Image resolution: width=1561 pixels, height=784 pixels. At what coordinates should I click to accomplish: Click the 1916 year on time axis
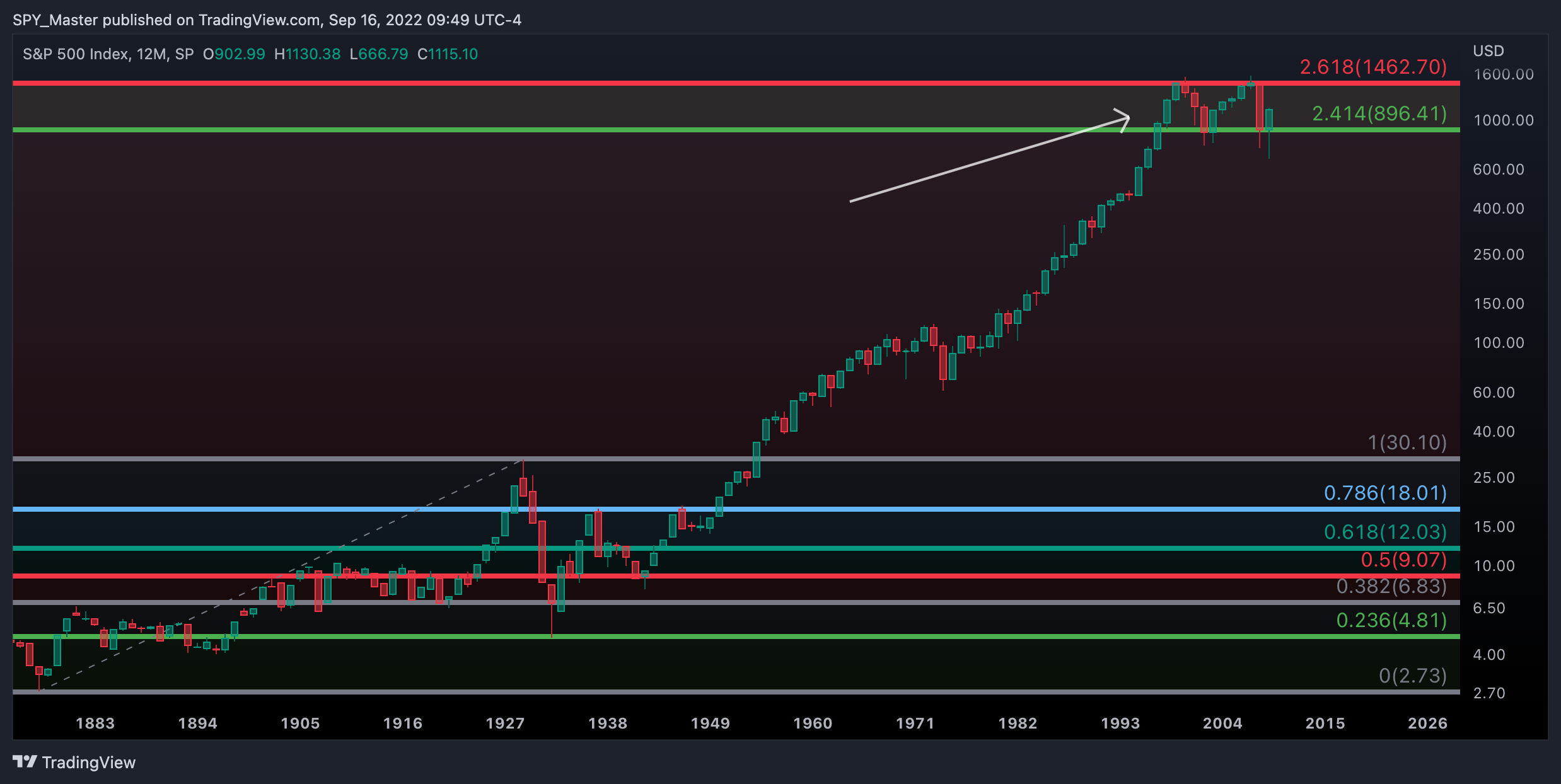click(x=403, y=723)
